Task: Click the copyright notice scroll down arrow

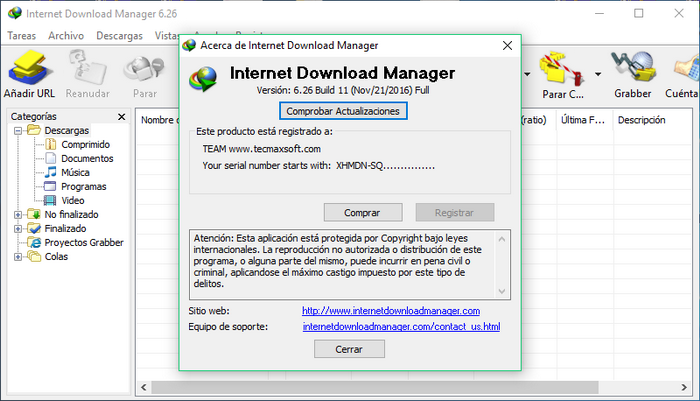Action: point(502,291)
